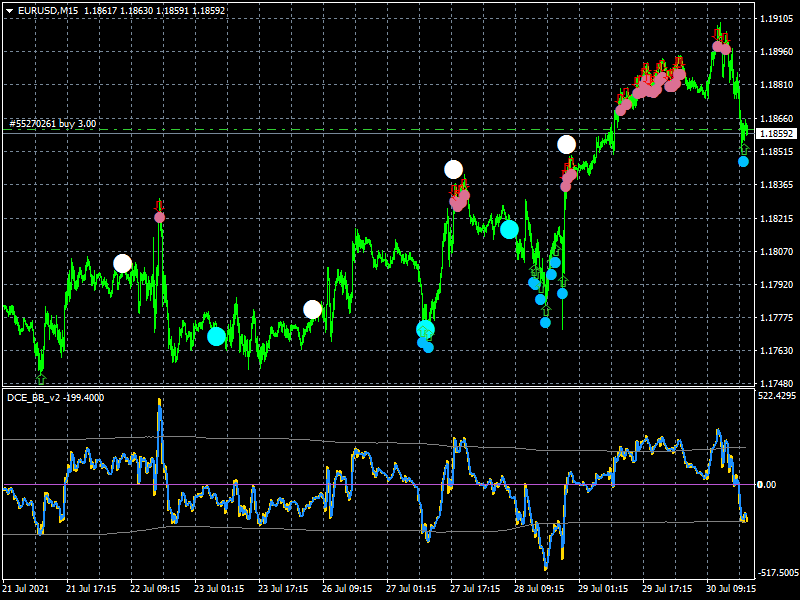Click indicator zero level label 0.00
The height and width of the screenshot is (600, 800).
(766, 484)
